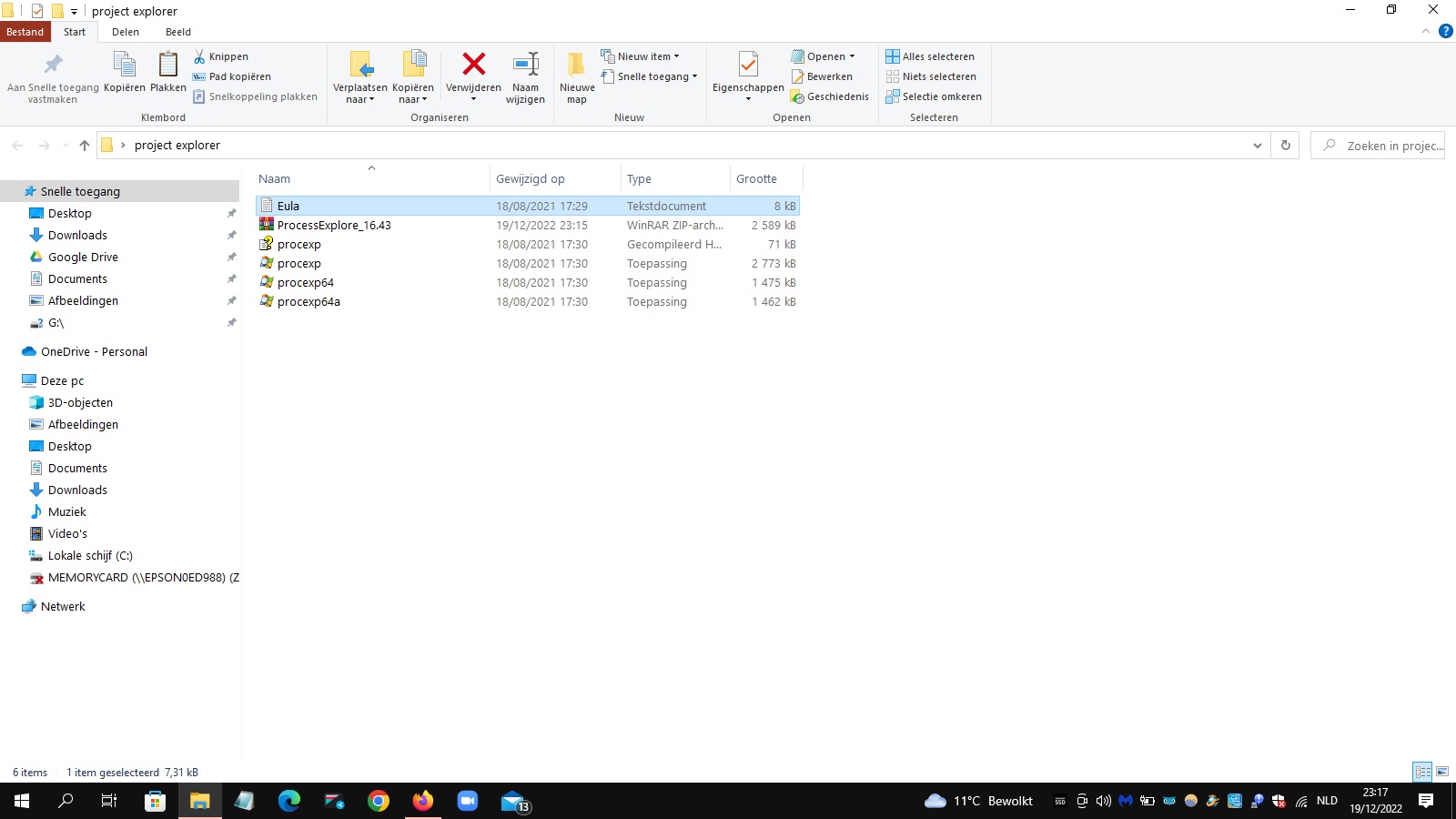Click the Kopiëren clipboard icon

(125, 65)
